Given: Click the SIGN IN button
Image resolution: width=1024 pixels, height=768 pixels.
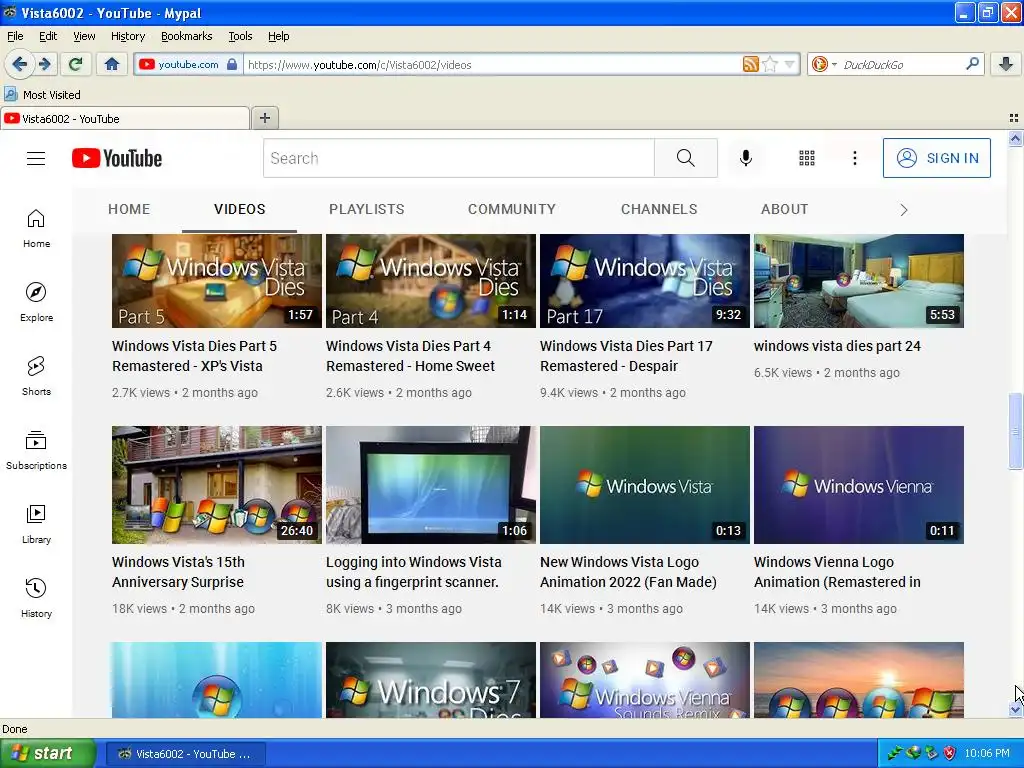Looking at the screenshot, I should point(936,158).
